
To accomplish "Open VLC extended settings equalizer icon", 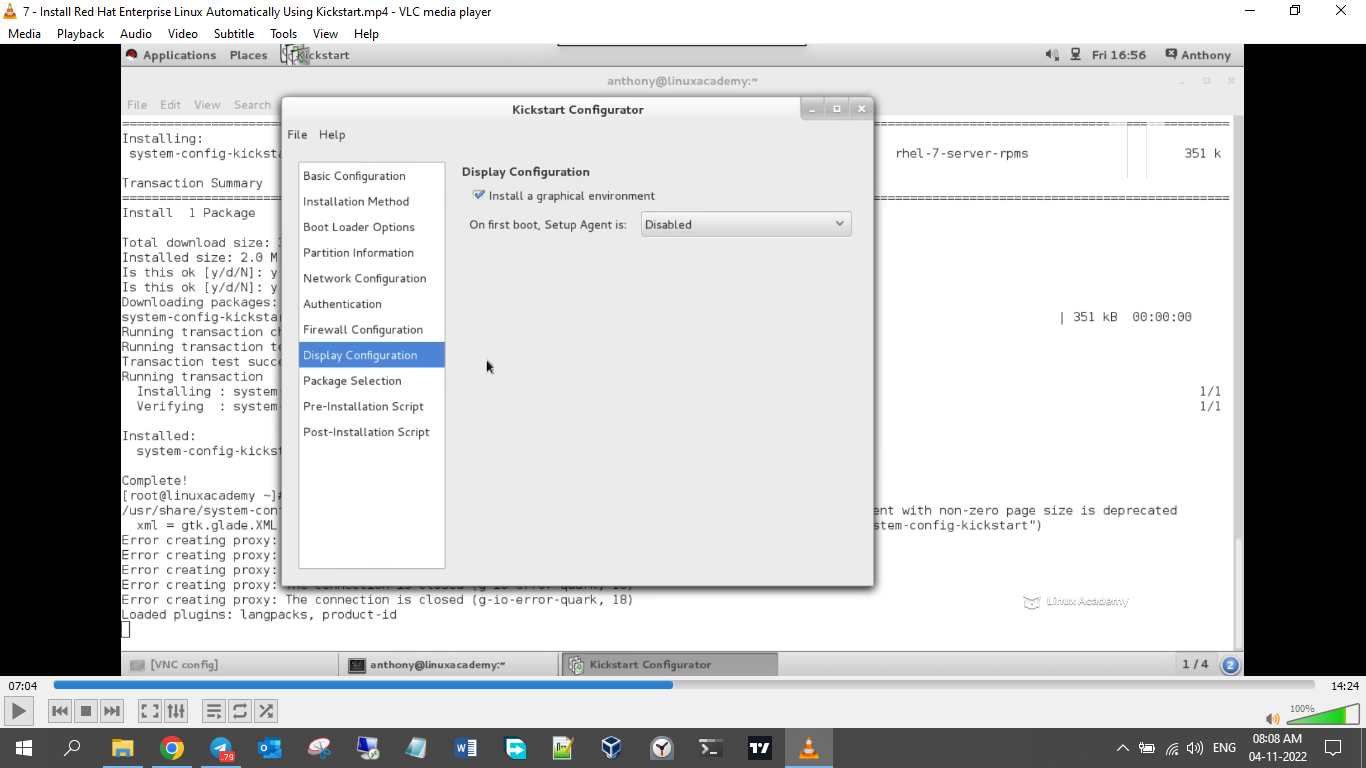I will coord(176,711).
